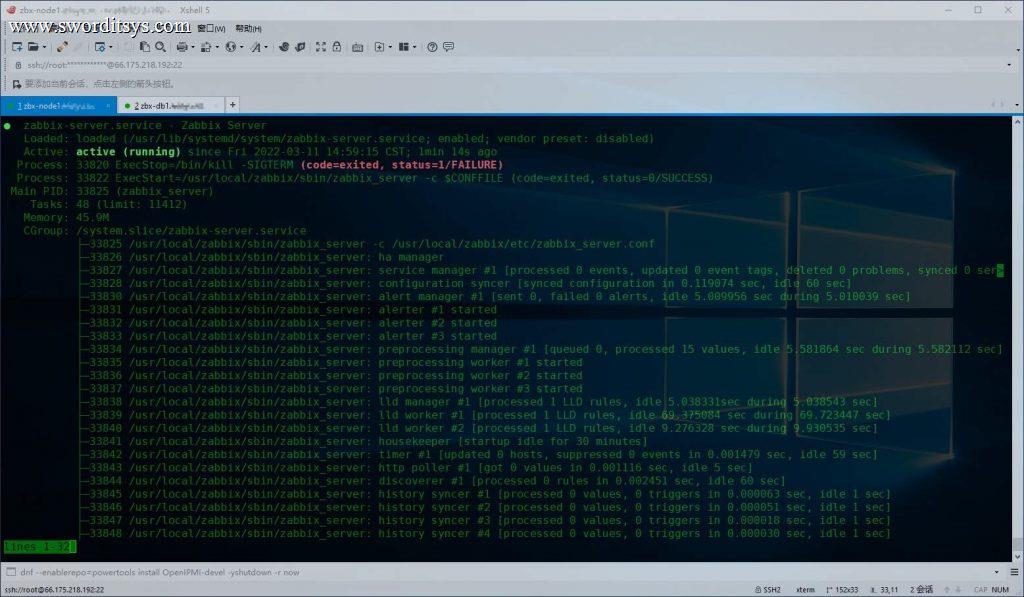Click the Help question mark icon

[x=432, y=47]
